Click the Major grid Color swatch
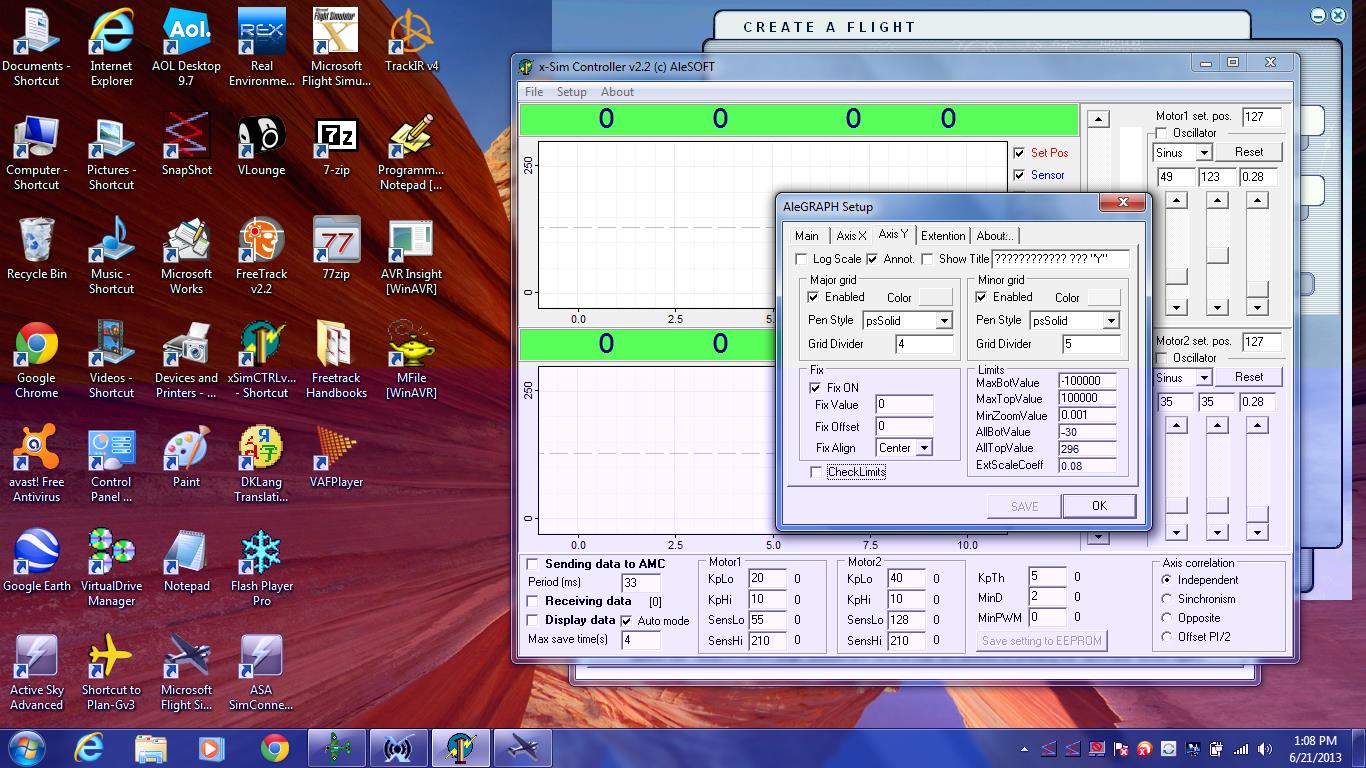 tap(935, 297)
